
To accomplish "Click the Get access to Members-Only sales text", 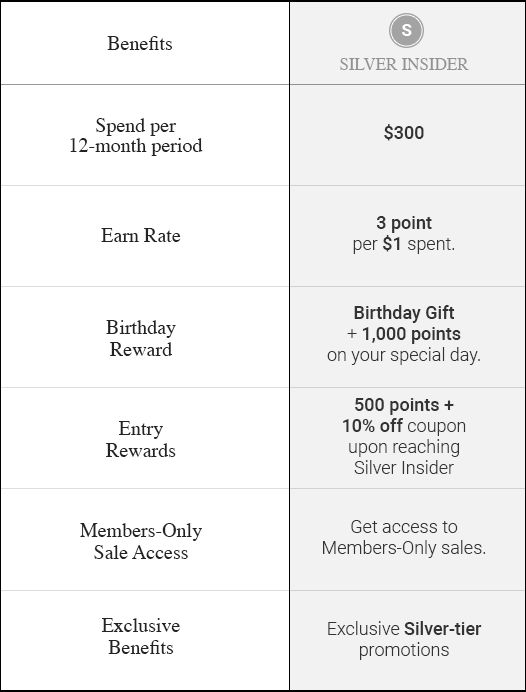I will pyautogui.click(x=404, y=538).
